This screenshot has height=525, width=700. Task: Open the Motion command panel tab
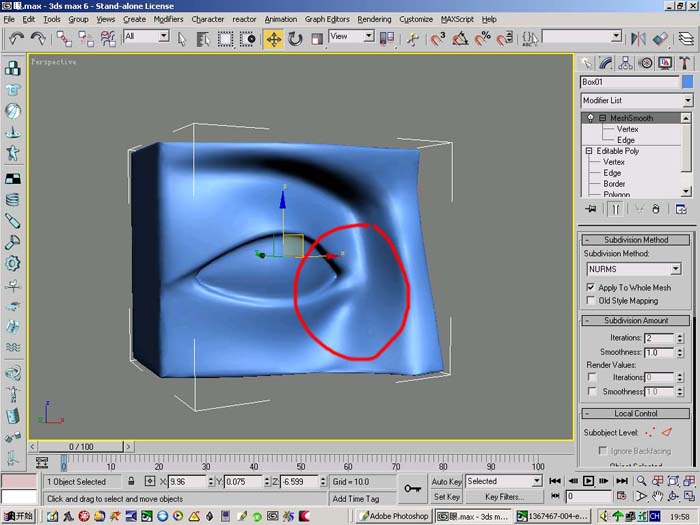646,63
